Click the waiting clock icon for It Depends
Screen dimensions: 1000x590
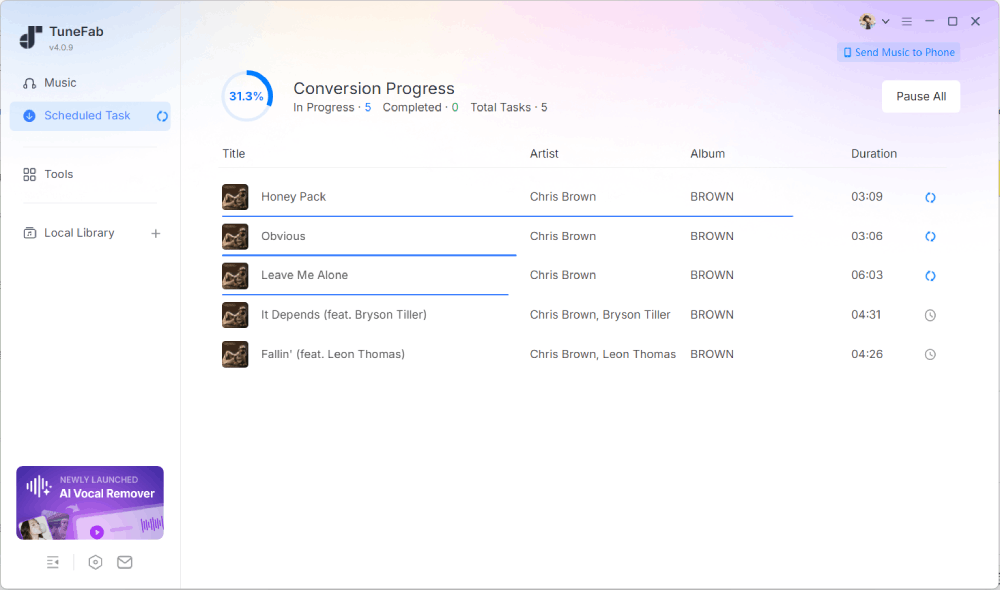(x=930, y=315)
